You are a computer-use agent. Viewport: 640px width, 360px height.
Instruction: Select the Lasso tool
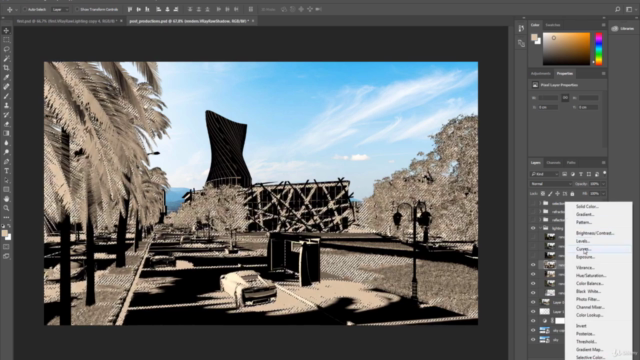pyautogui.click(x=6, y=49)
